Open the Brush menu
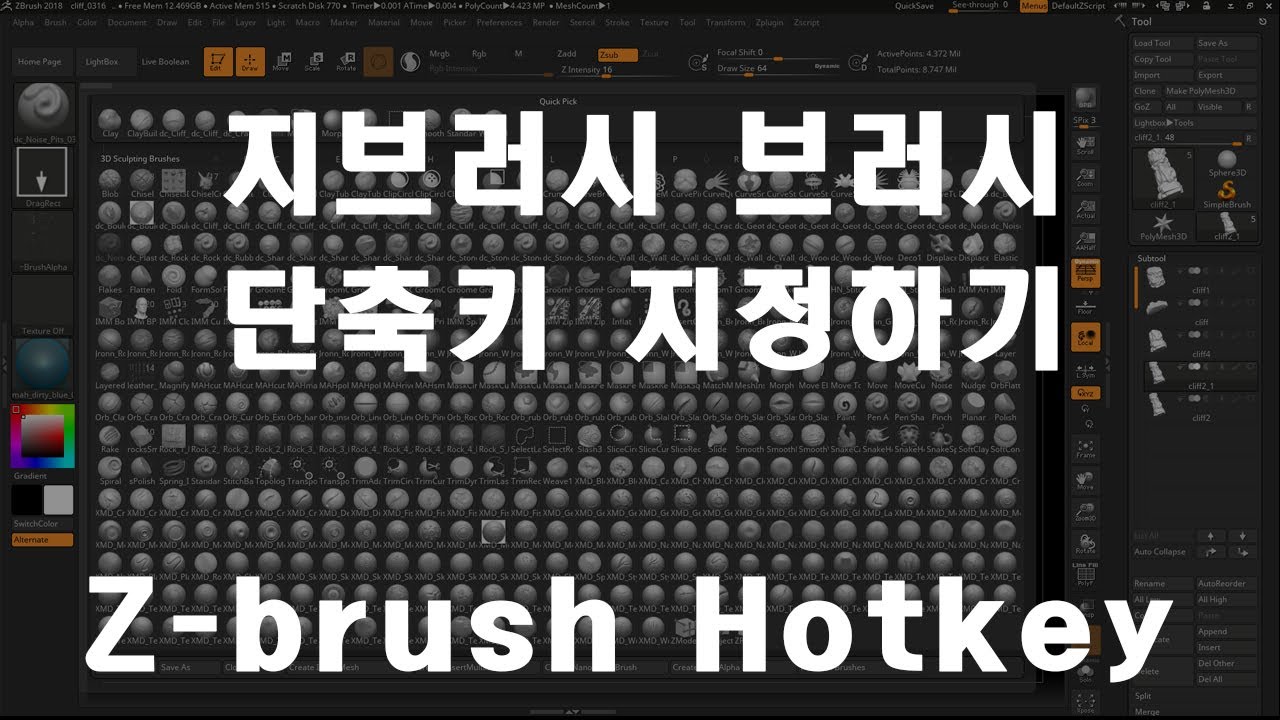The width and height of the screenshot is (1280, 720). tap(56, 22)
